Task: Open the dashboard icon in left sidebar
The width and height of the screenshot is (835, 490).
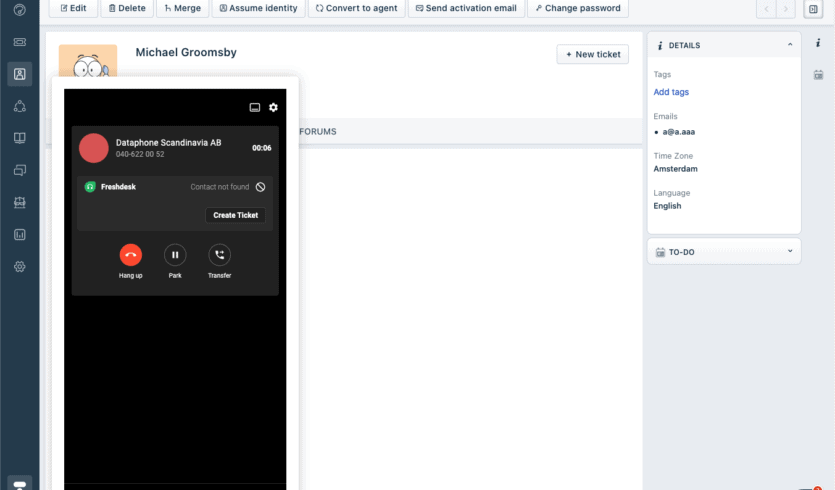Action: tap(20, 10)
